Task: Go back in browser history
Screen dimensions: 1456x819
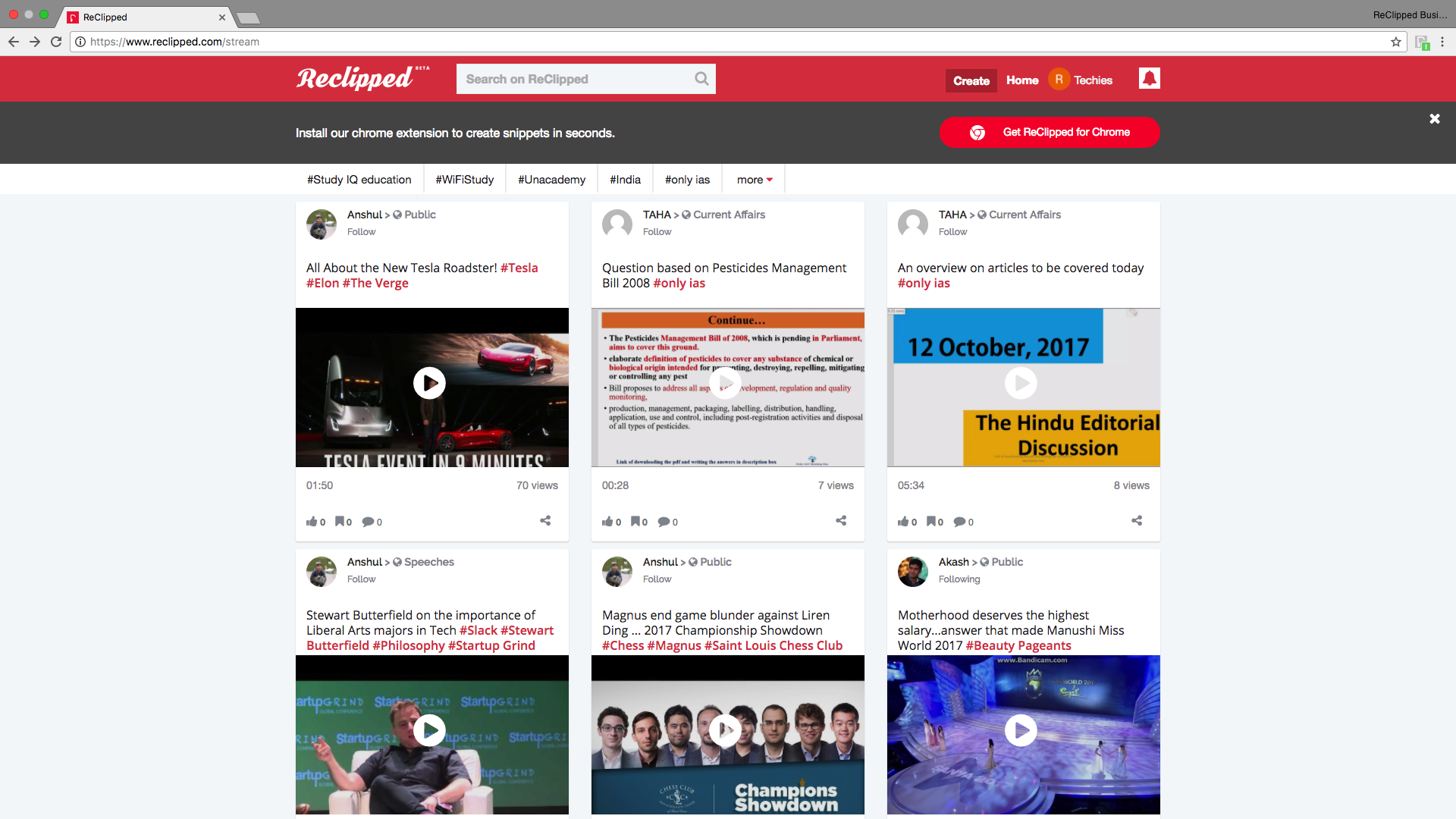Action: click(14, 42)
